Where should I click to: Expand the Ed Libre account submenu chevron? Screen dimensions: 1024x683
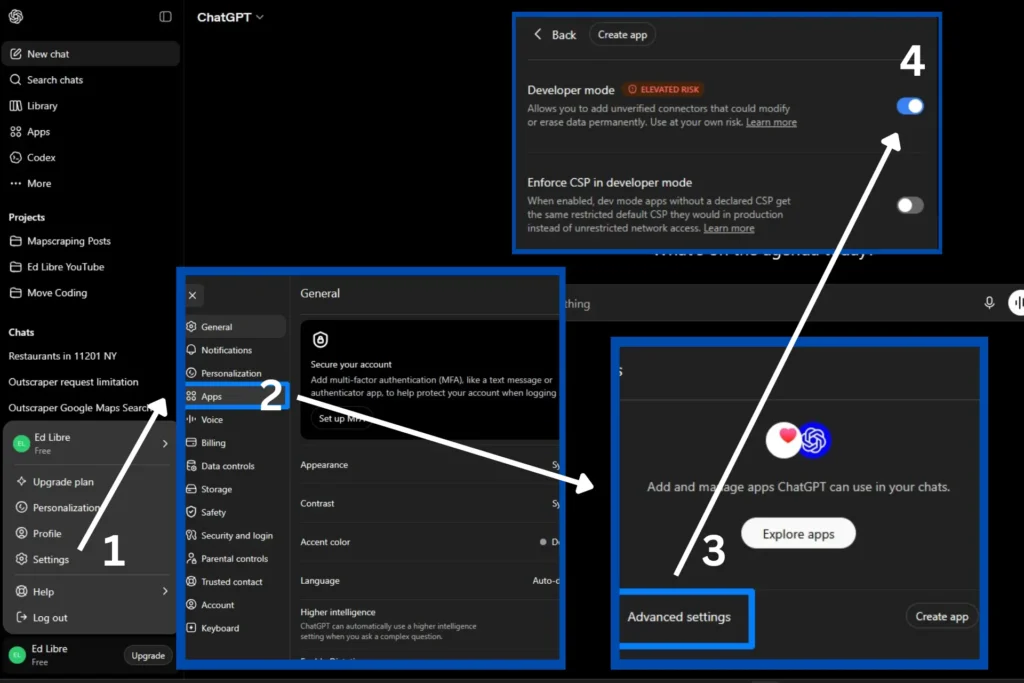(165, 443)
